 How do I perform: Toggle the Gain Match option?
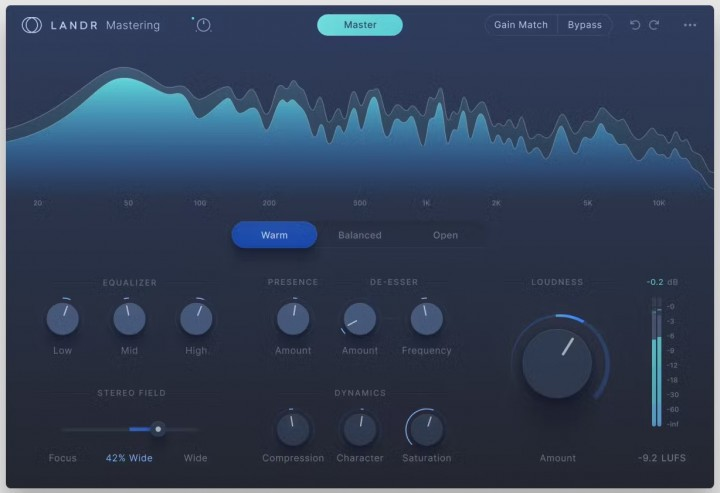[521, 25]
